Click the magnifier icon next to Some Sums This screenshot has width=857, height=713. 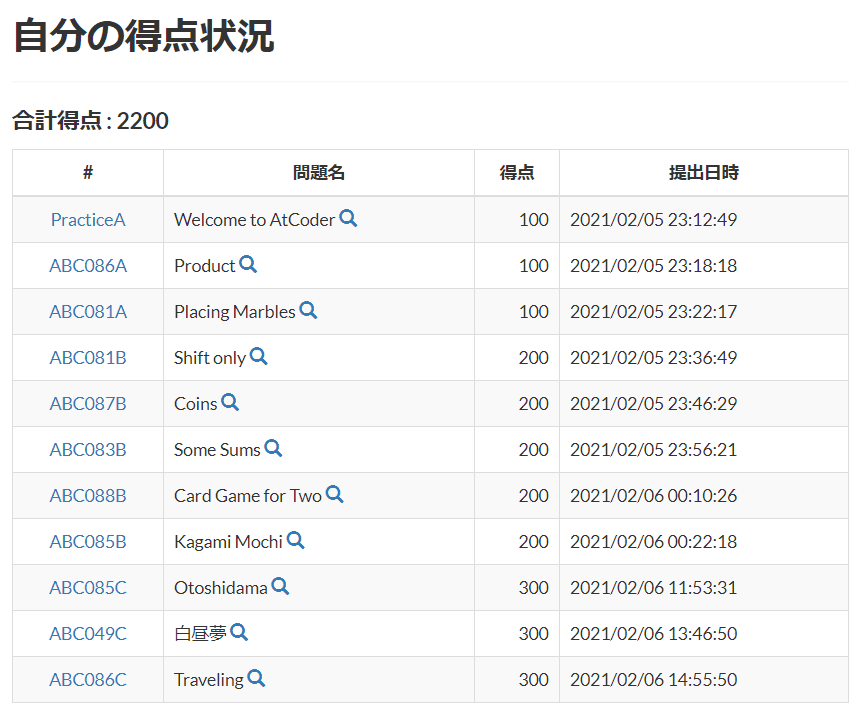(x=273, y=449)
